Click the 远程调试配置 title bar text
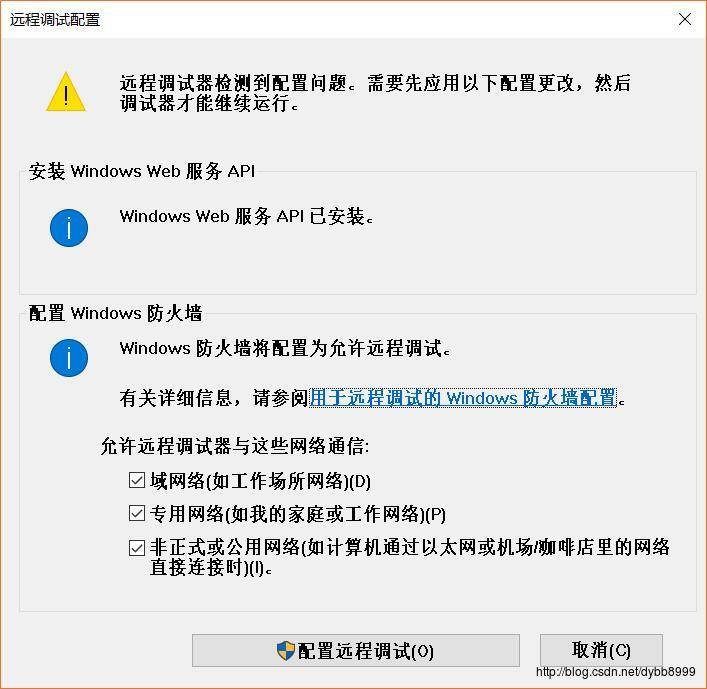Screen dimensions: 707x689 55,20
